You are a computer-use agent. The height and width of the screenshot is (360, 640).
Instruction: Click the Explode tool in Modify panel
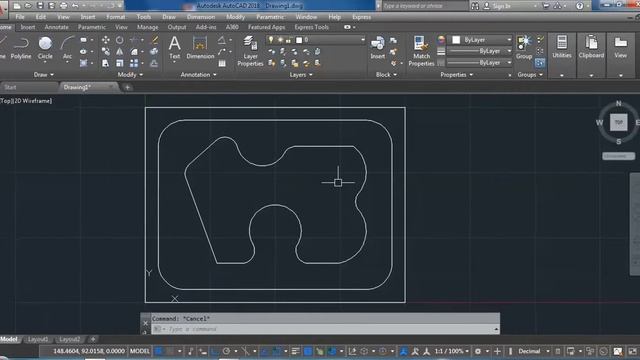pos(154,52)
